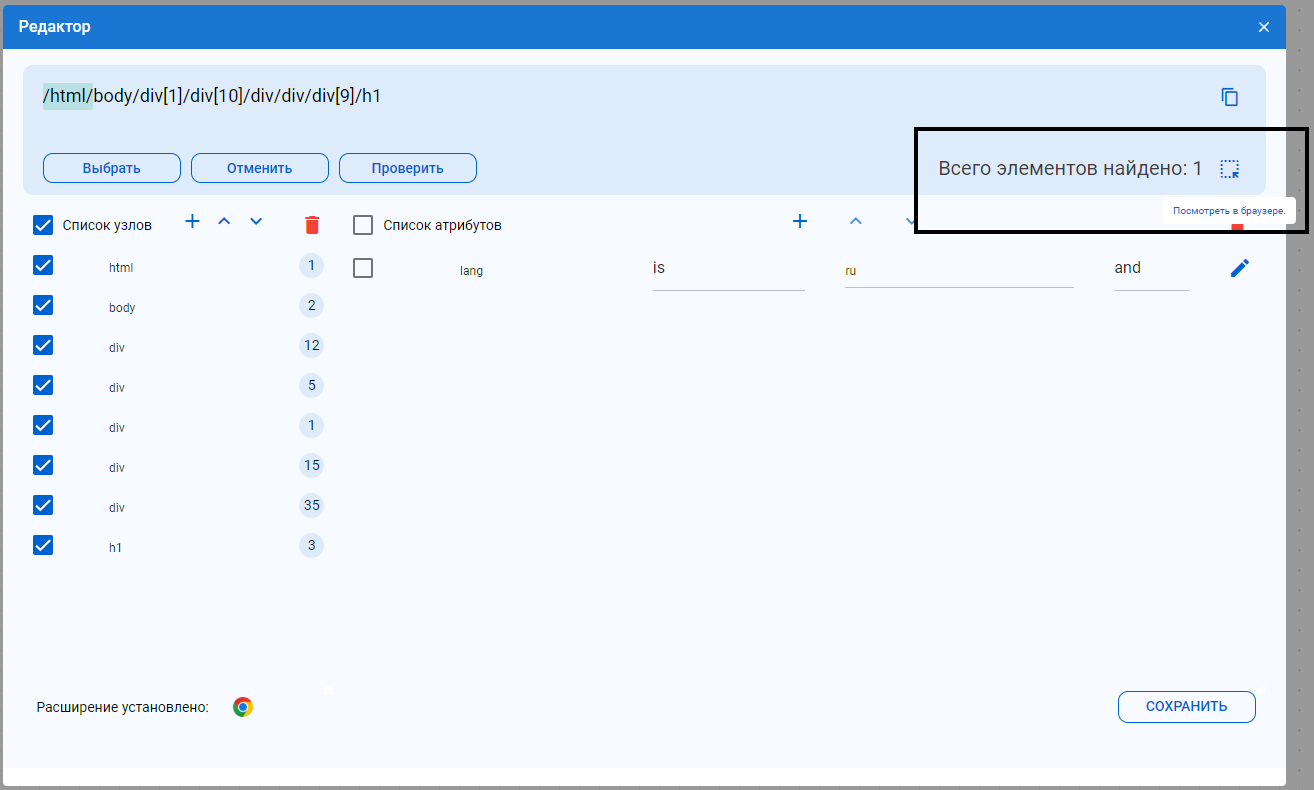Click the 'ru' attribute value field
This screenshot has width=1314, height=790.
coord(959,270)
